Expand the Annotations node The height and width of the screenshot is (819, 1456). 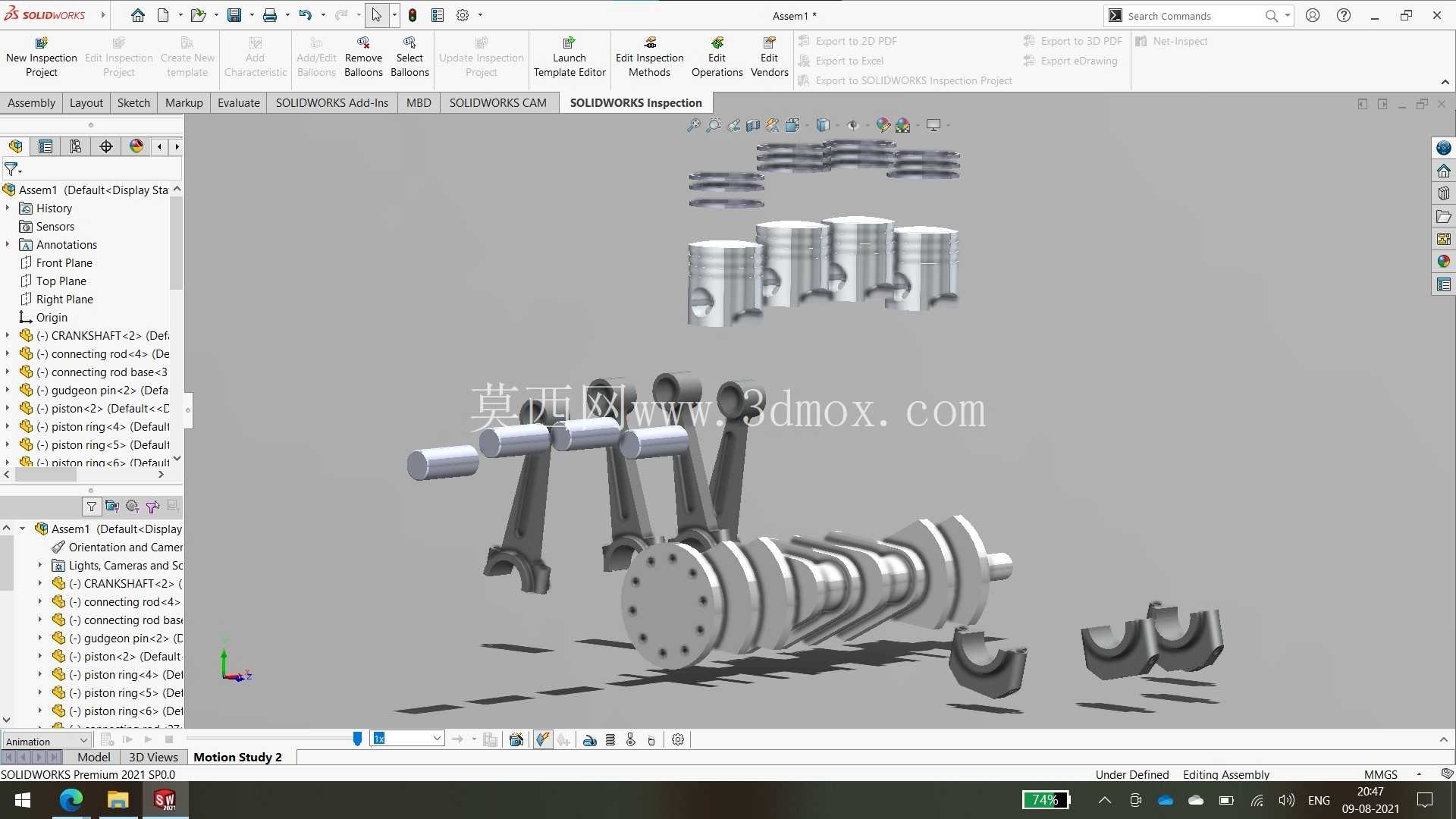(x=8, y=244)
